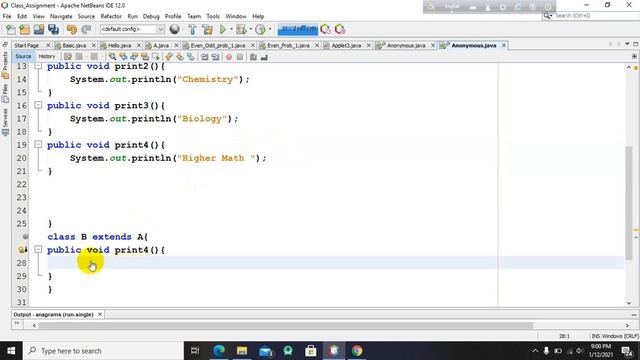
Task: Click the New File toolbar icon
Action: pyautogui.click(x=11, y=29)
